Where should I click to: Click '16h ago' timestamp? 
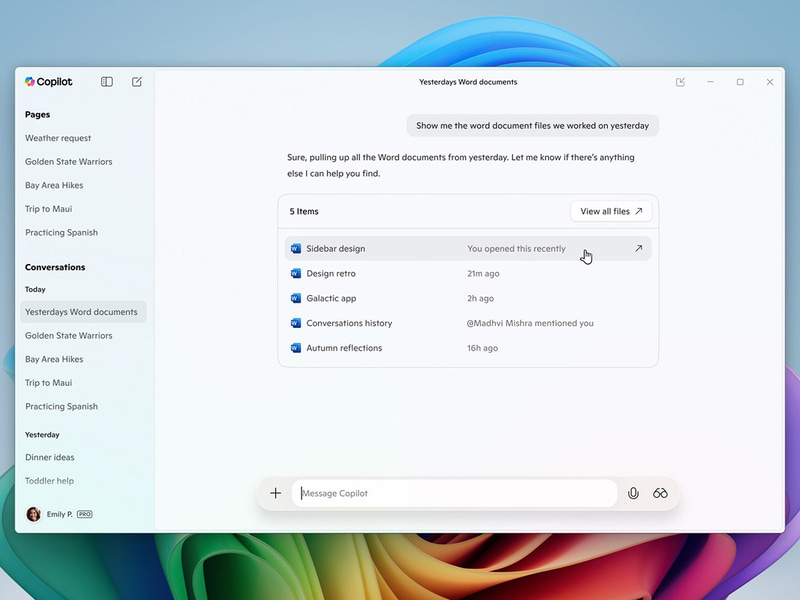[x=482, y=348]
